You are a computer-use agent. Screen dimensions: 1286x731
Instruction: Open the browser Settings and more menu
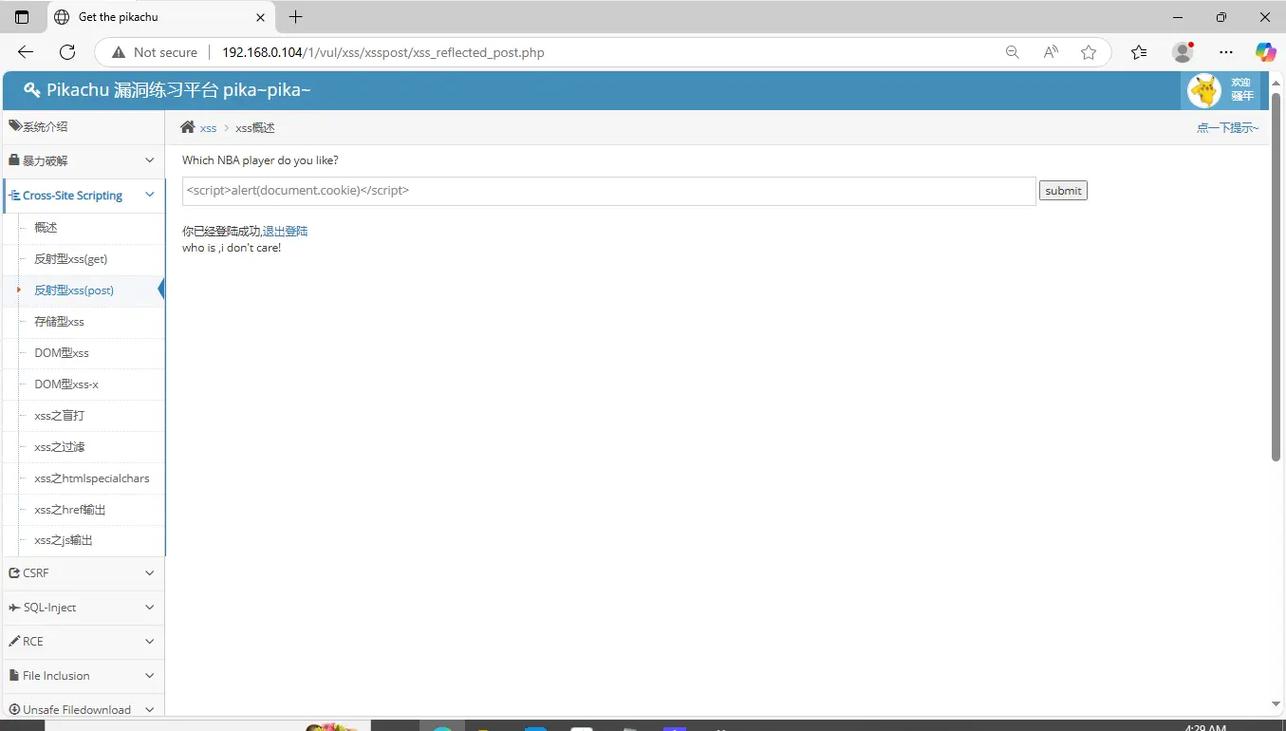click(x=1226, y=52)
